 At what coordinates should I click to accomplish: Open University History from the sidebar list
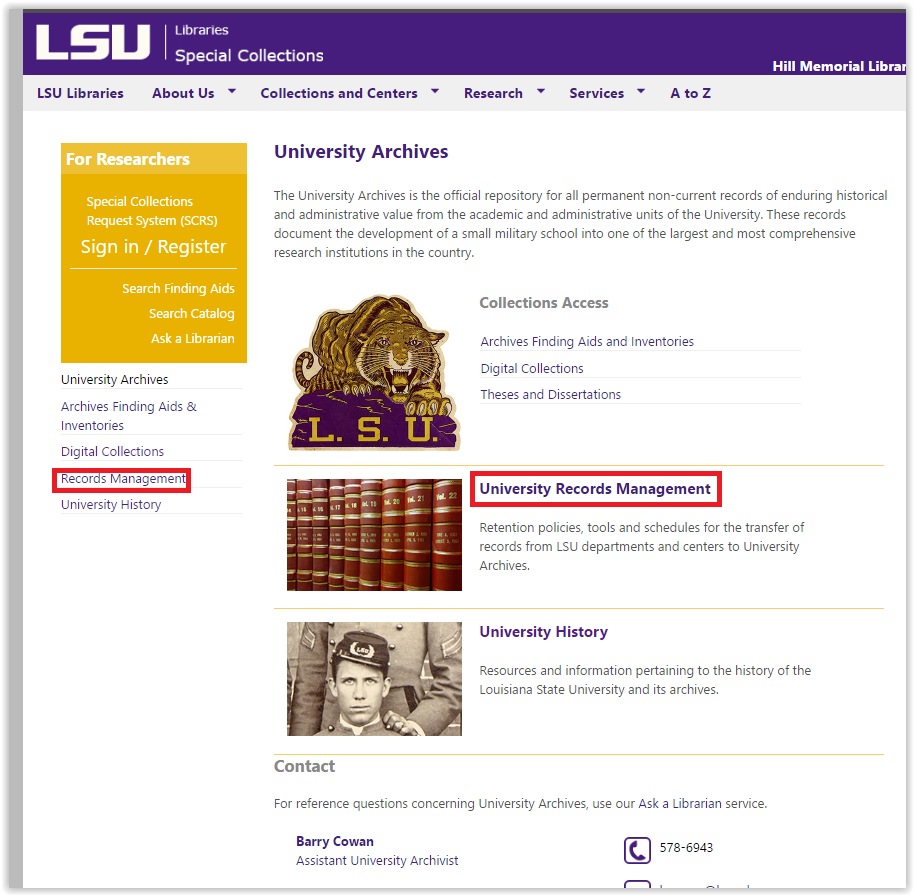[110, 504]
